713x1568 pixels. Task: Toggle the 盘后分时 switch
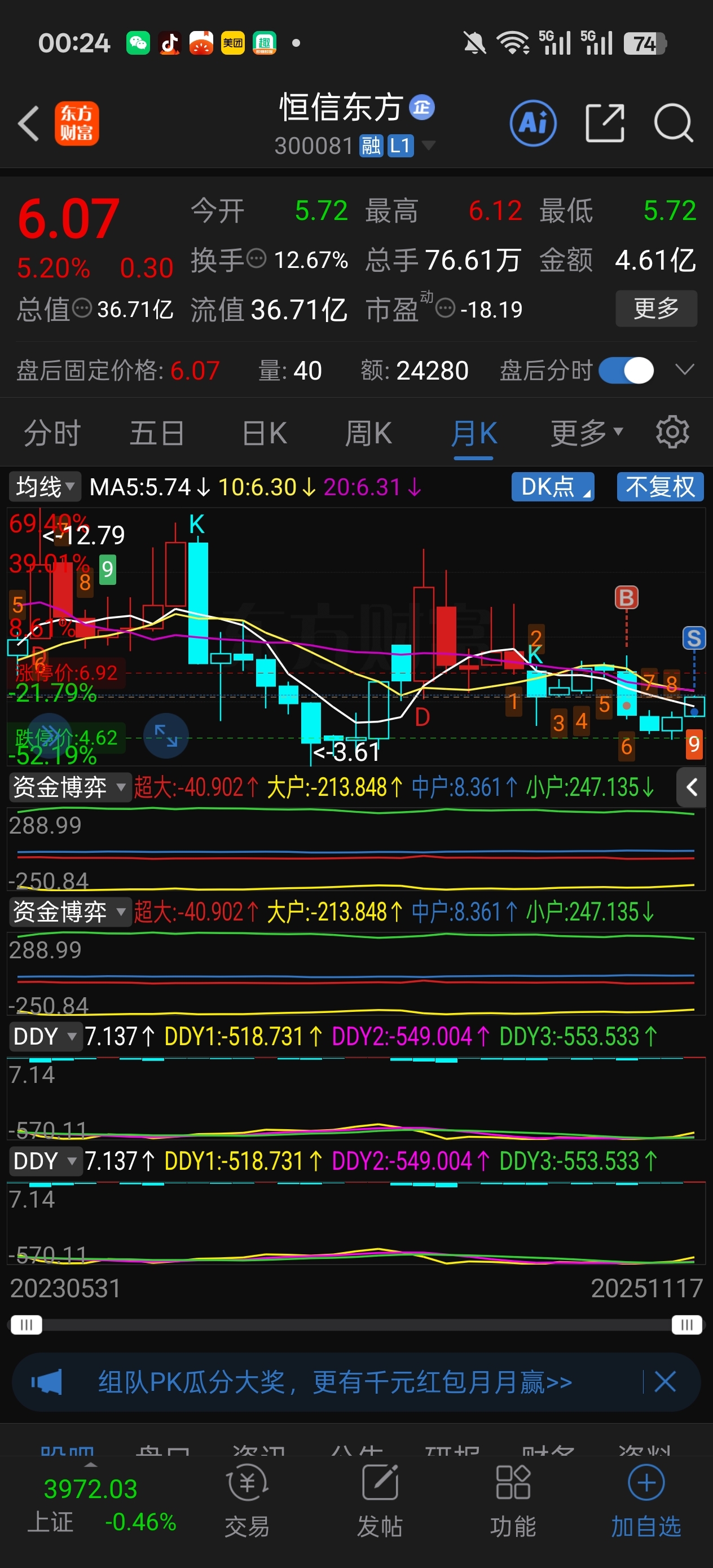tap(626, 370)
